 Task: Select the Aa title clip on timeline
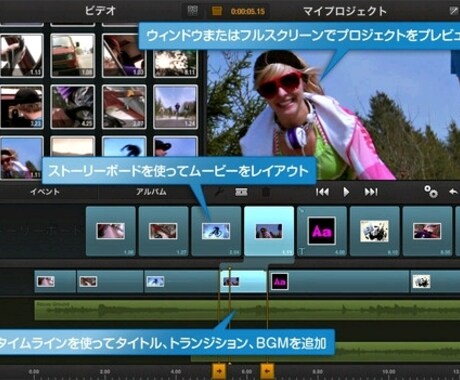pos(339,282)
